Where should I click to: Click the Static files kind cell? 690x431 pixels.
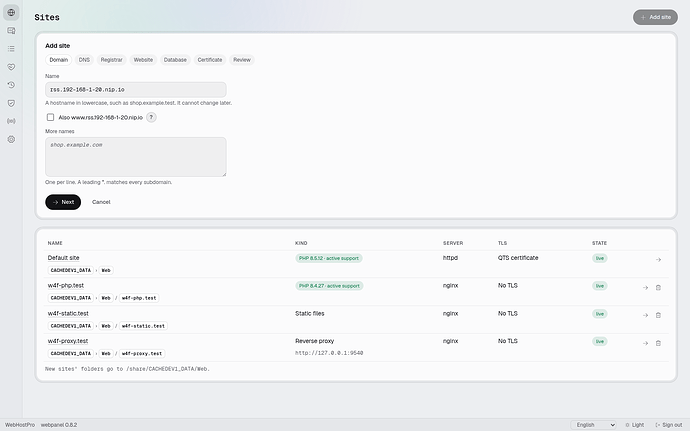[310, 313]
